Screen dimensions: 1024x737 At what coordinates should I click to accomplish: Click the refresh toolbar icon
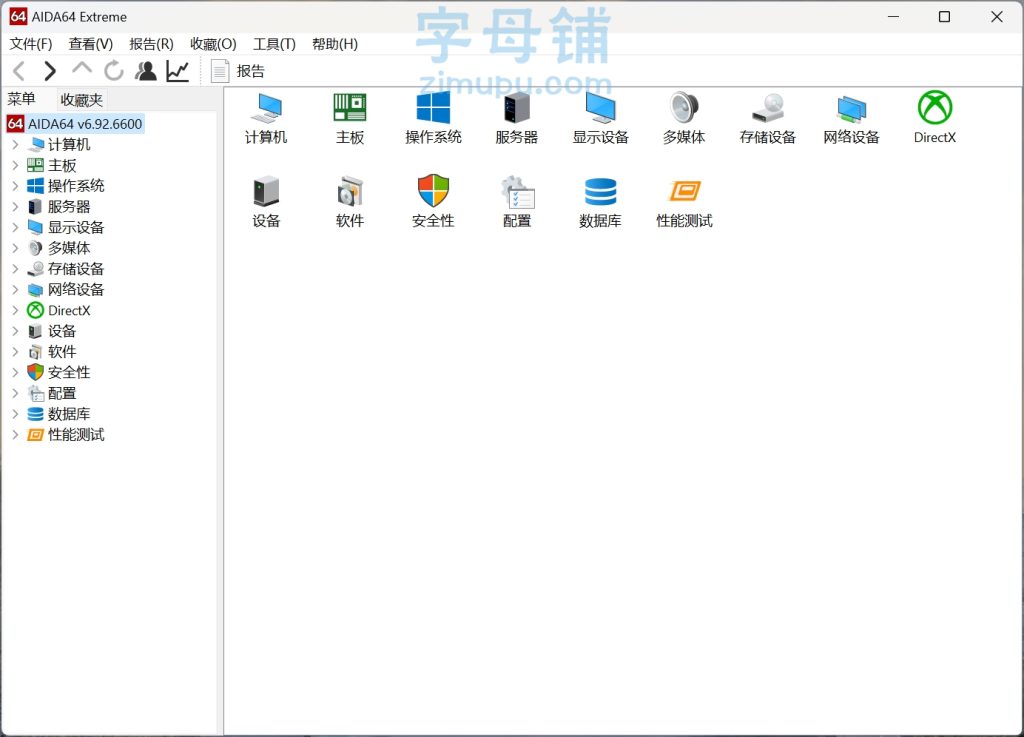(114, 71)
